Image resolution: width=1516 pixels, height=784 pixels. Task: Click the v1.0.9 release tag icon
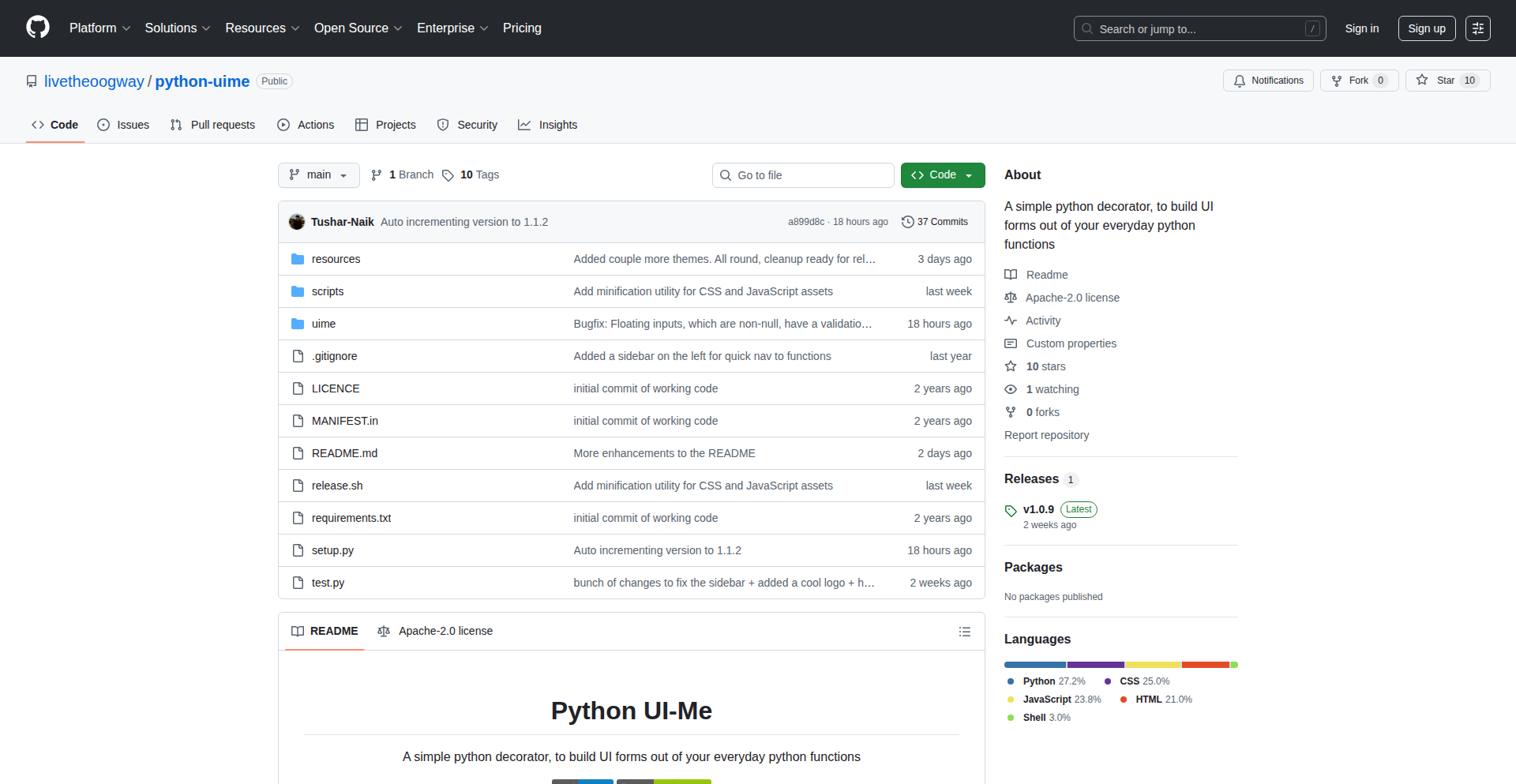pyautogui.click(x=1011, y=510)
